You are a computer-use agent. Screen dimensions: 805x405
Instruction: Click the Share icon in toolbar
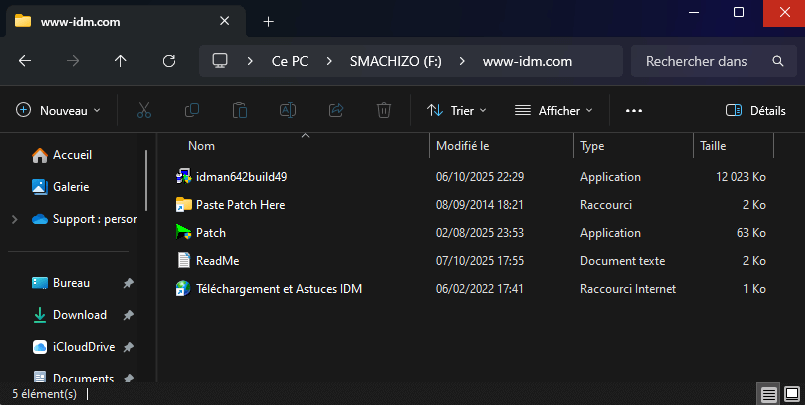tap(336, 110)
